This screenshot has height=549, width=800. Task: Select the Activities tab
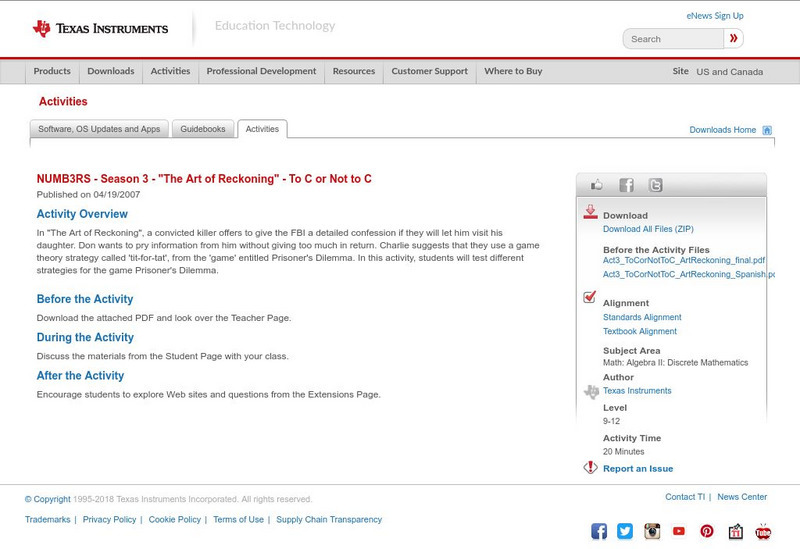(x=262, y=129)
